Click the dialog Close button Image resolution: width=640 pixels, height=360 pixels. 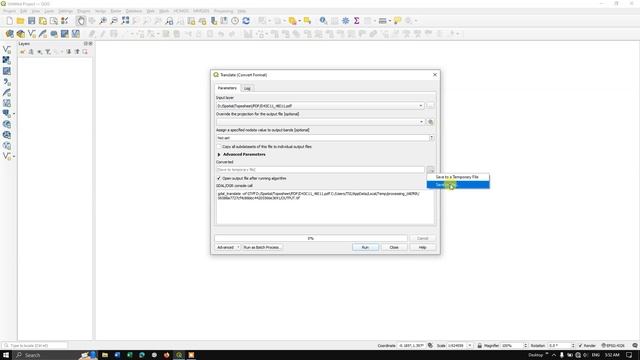(x=393, y=247)
